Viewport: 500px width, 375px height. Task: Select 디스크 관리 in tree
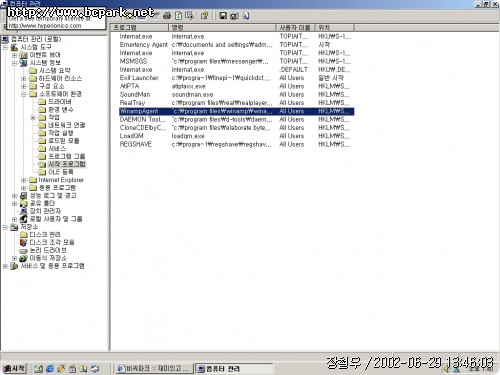[45, 235]
